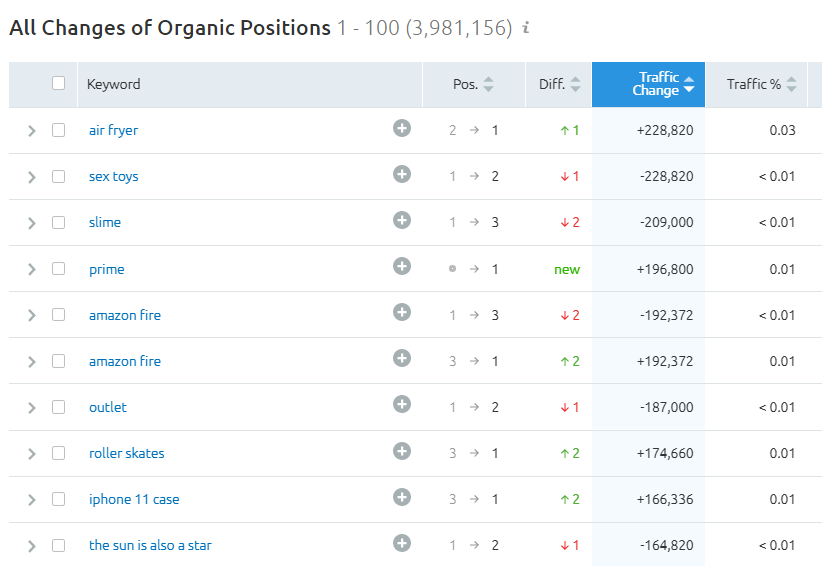The width and height of the screenshot is (822, 566).
Task: Expand amazon fire row rising to position 1
Action: point(31,362)
